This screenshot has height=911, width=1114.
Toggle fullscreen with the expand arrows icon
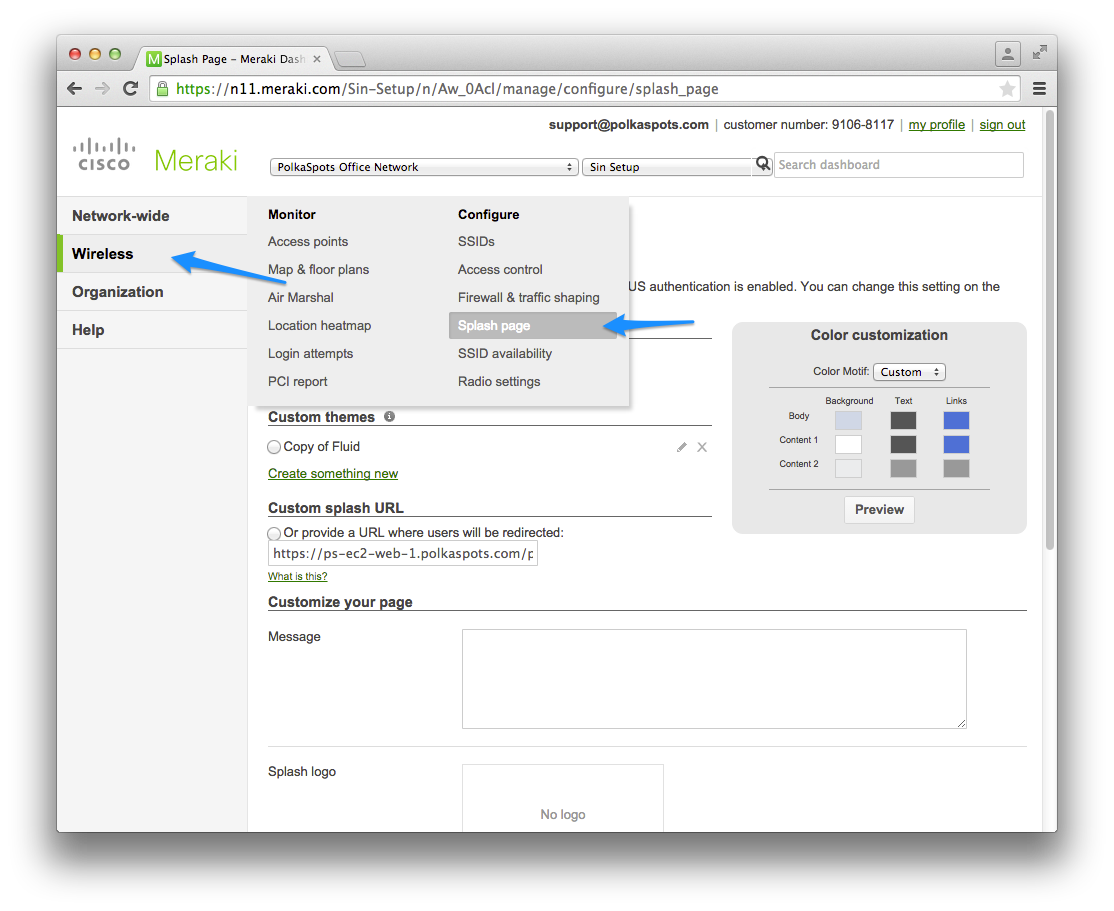[1039, 53]
